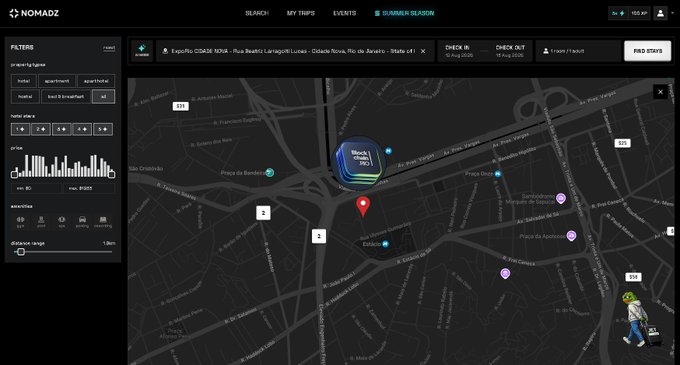Click the Find Stays button
The image size is (680, 365).
point(647,51)
